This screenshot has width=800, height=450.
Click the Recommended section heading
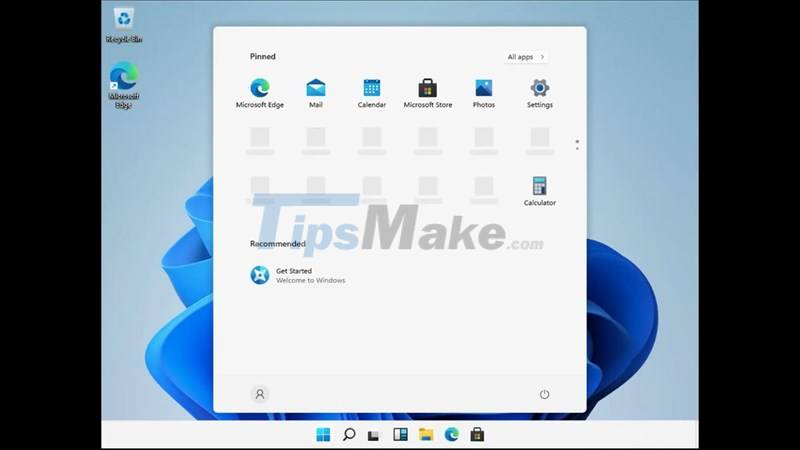[278, 244]
